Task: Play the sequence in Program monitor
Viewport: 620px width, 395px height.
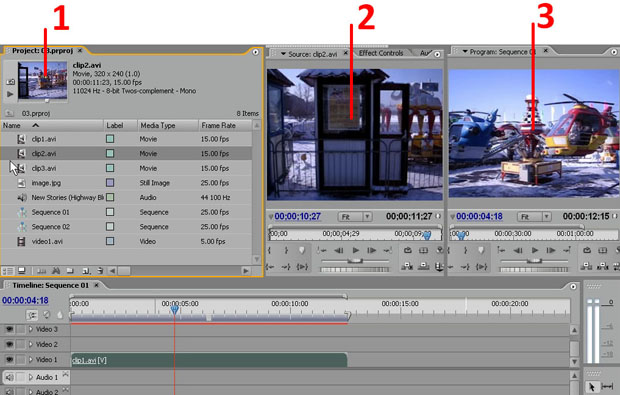Action: click(x=535, y=251)
